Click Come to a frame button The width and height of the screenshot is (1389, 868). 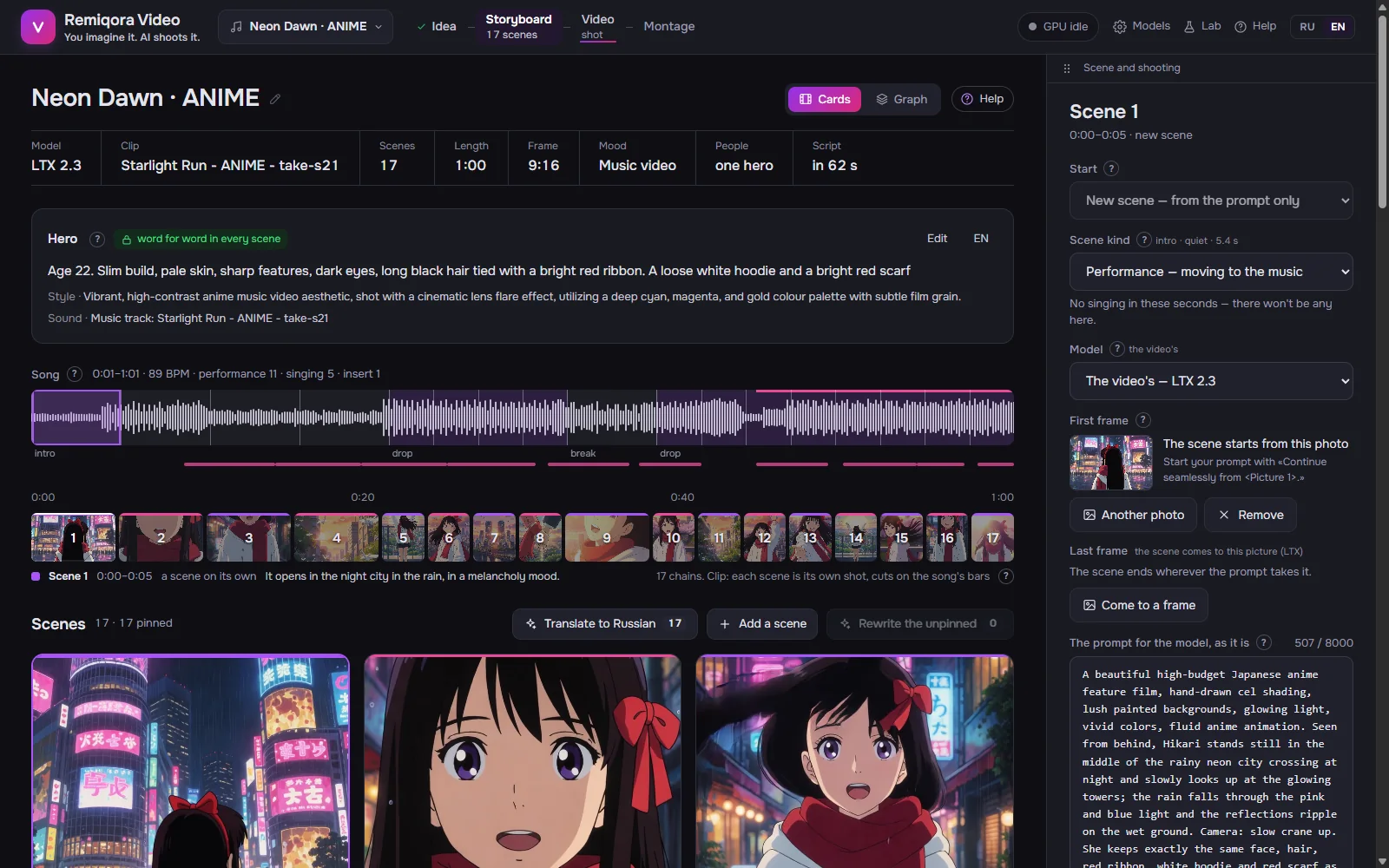coord(1139,605)
